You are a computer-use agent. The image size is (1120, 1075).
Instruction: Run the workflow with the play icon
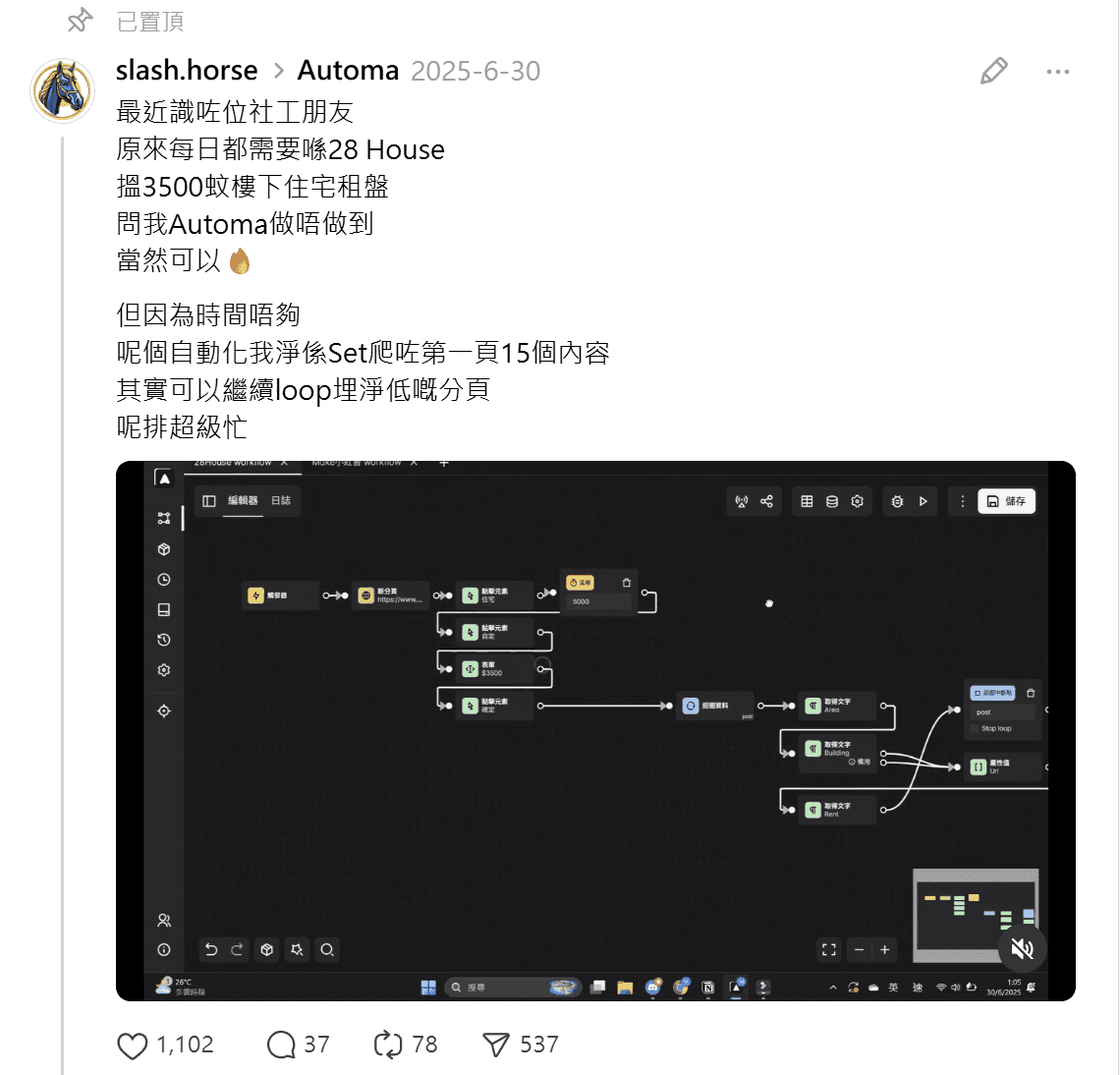(923, 501)
